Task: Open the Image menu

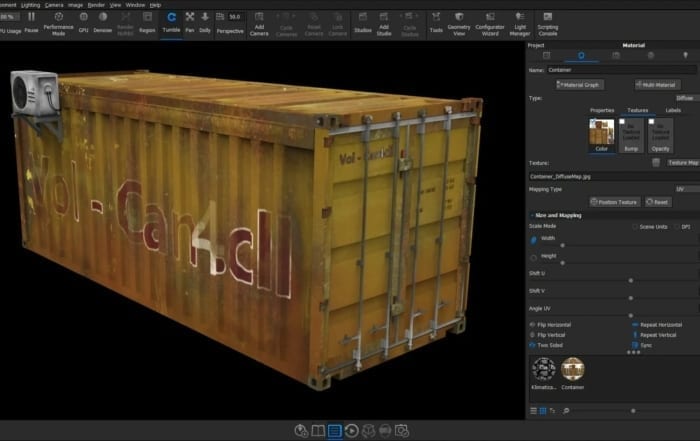Action: click(x=75, y=5)
